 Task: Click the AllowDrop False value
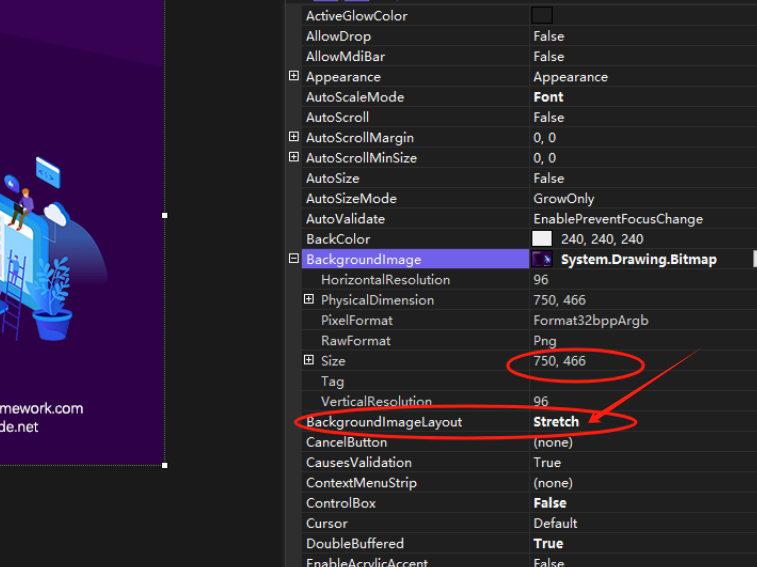[x=548, y=36]
